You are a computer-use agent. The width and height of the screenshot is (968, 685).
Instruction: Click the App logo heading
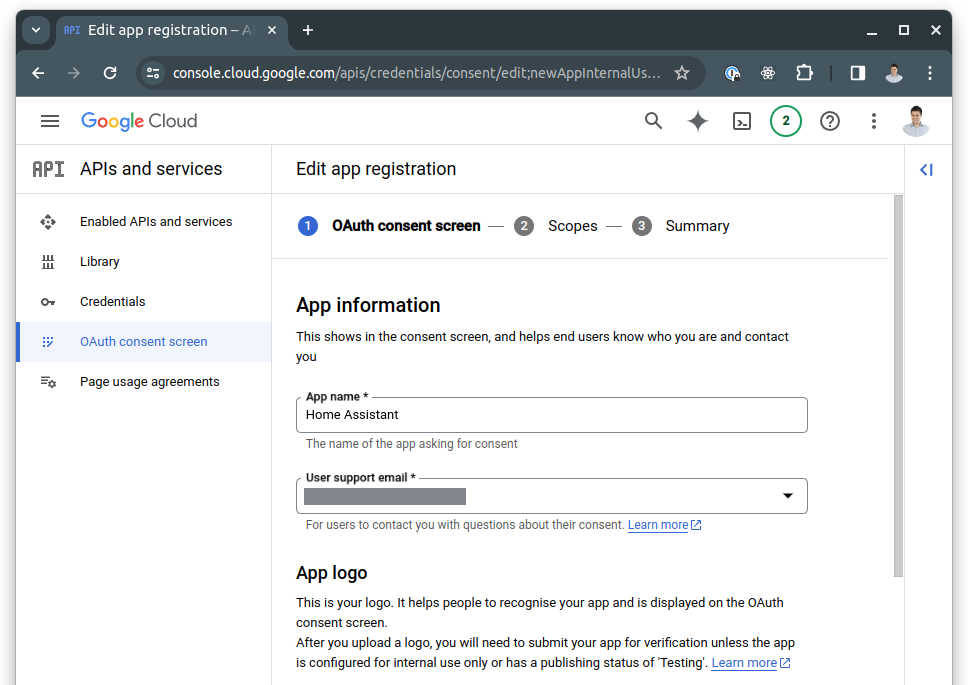tap(332, 573)
